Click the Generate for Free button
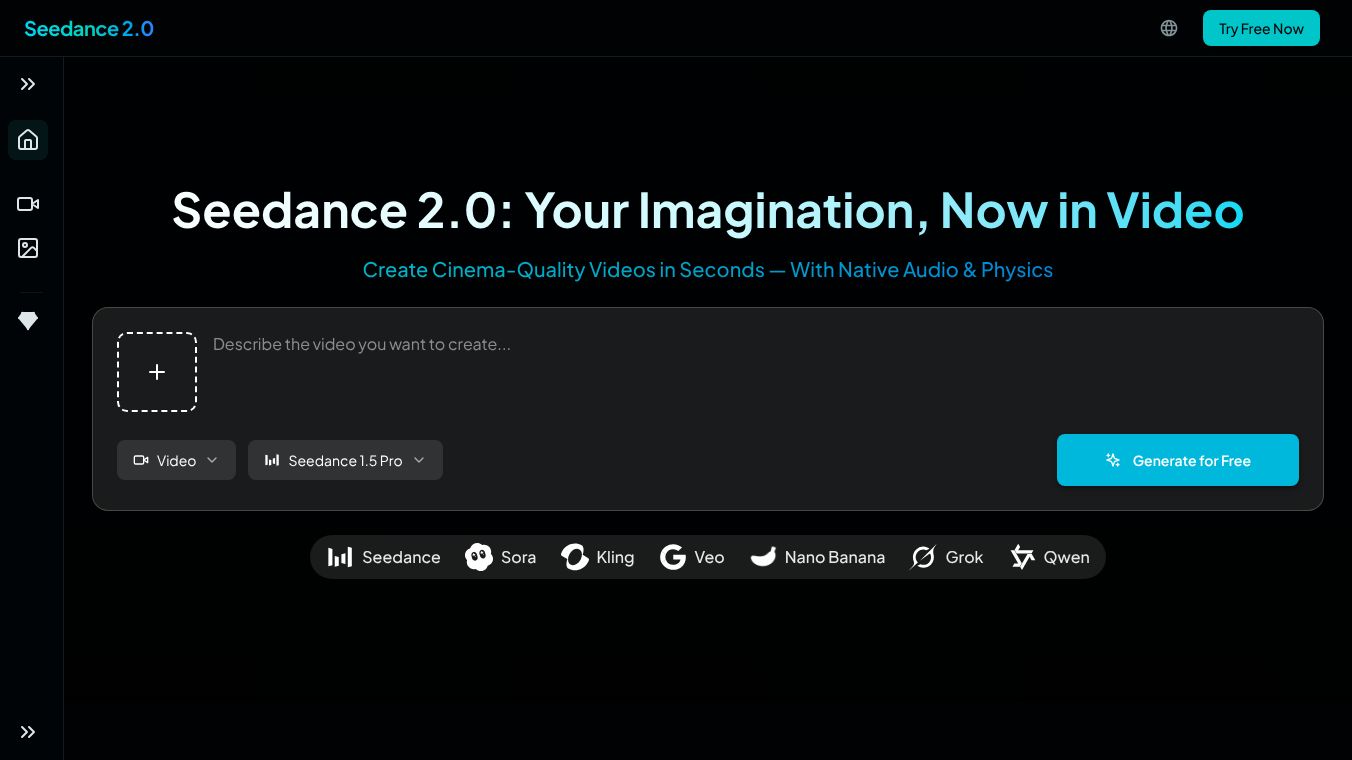 coord(1178,460)
